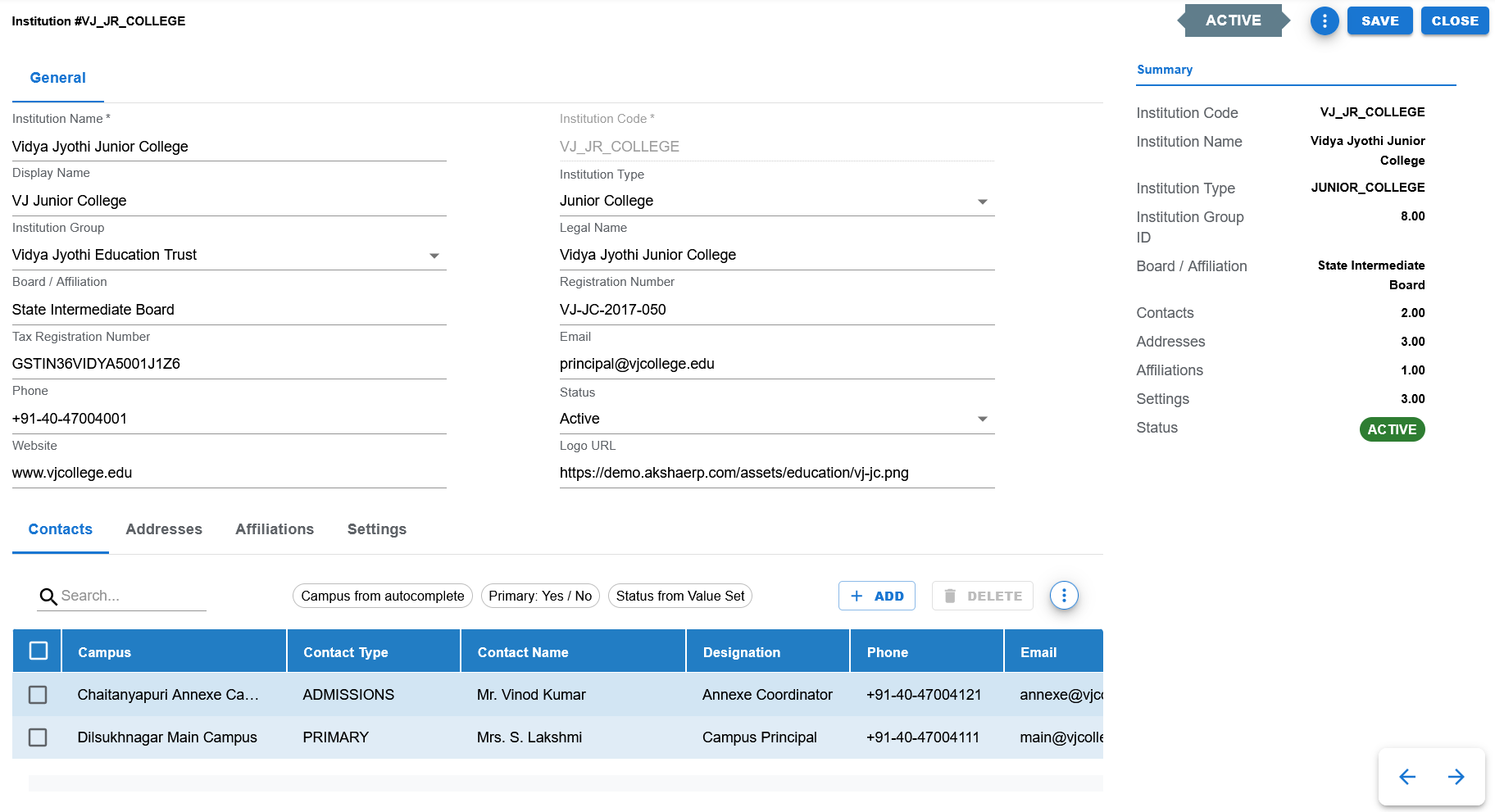Click phone cell +91-40-47004121
The image size is (1495, 812).
pos(927,695)
